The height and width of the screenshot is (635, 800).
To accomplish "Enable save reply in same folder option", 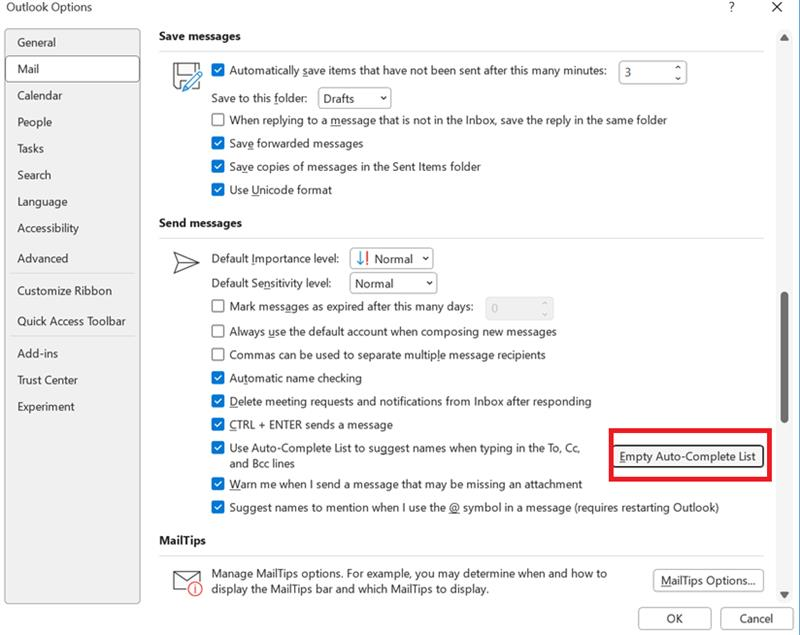I will (218, 120).
